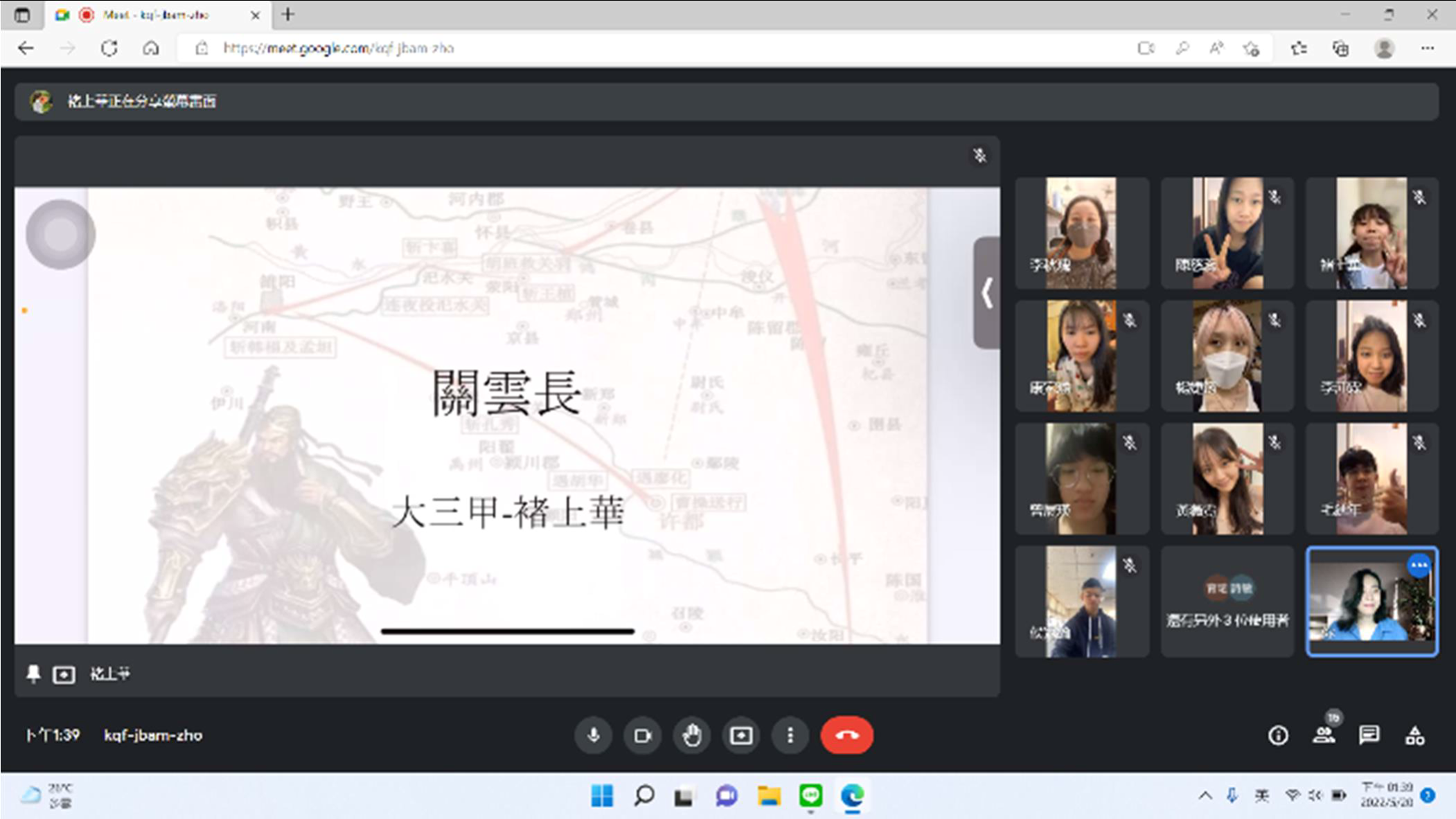Open the favorites list icon
This screenshot has height=819, width=1456.
pos(1299,48)
